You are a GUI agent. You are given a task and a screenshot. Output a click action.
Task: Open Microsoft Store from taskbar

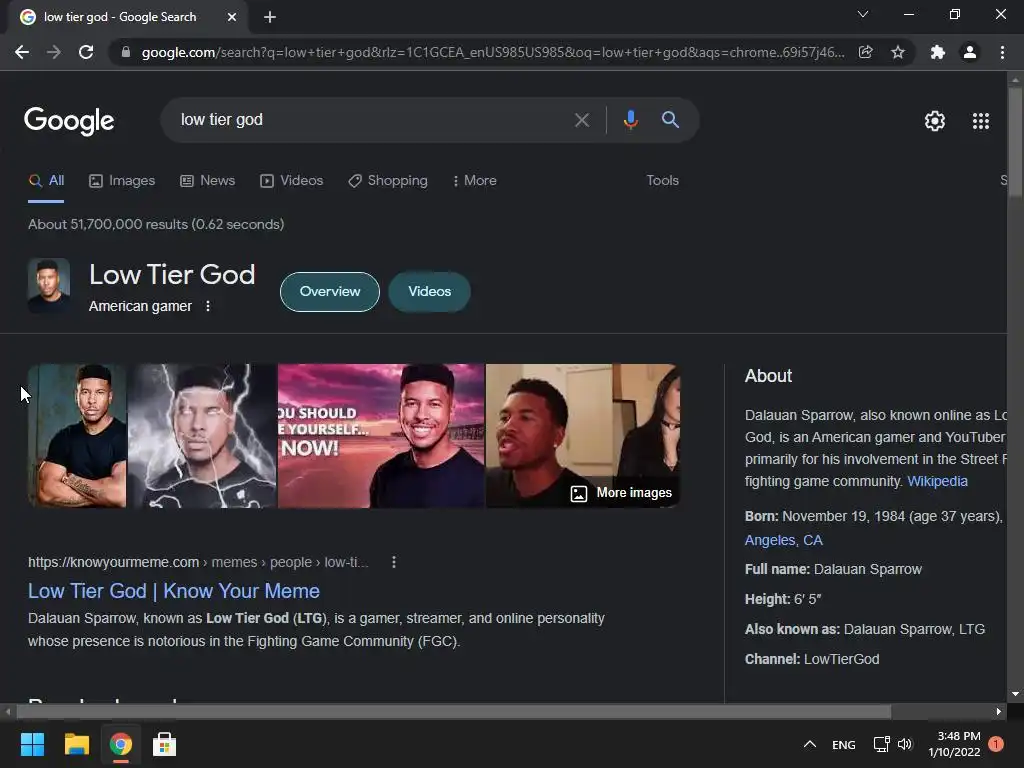click(x=165, y=744)
